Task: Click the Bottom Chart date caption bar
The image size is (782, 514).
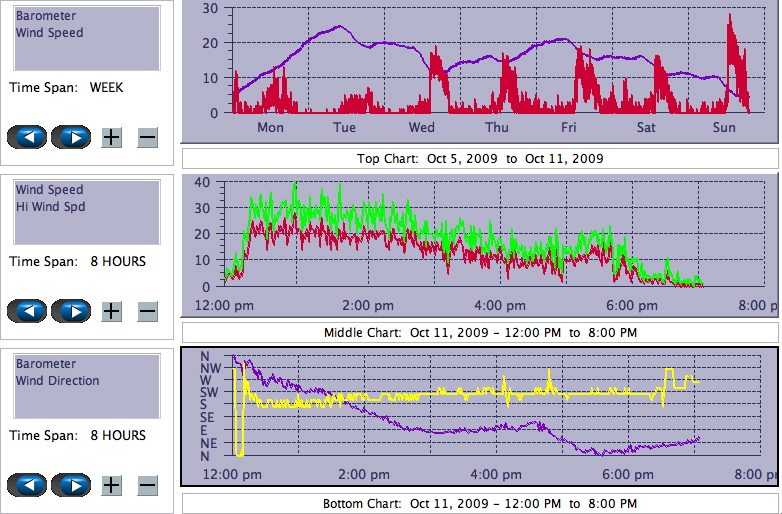Action: point(480,503)
